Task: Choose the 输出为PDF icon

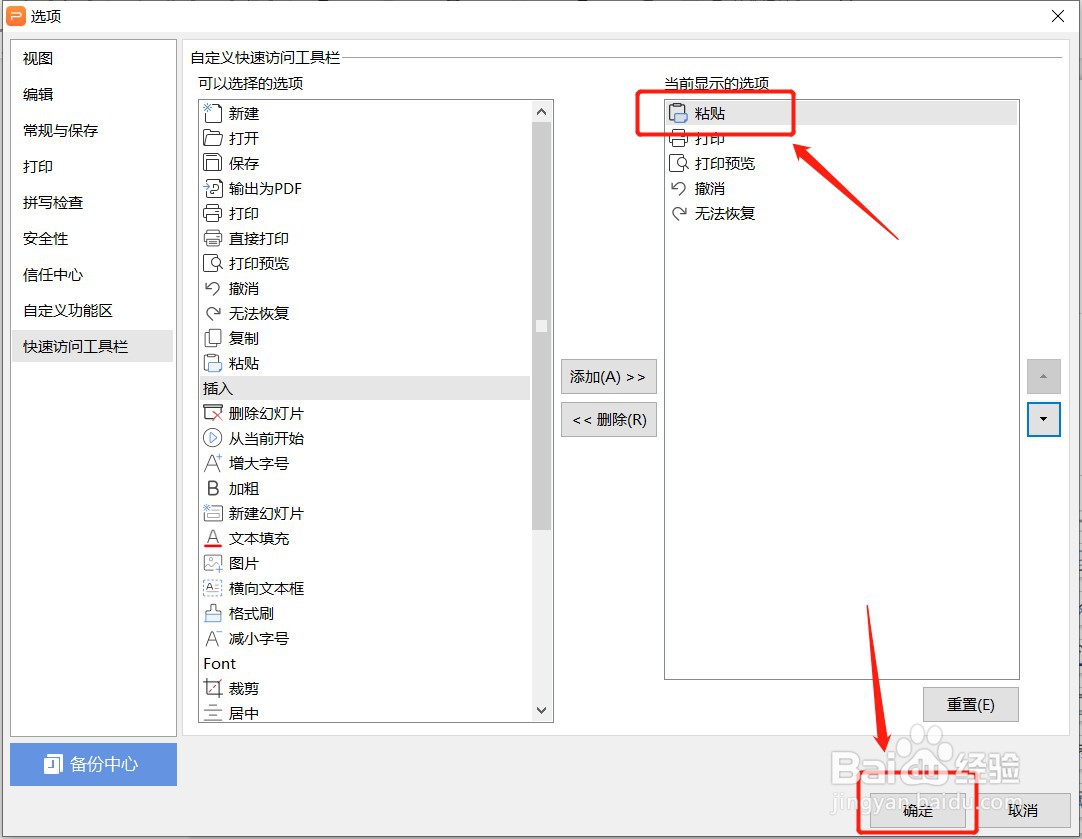Action: 213,188
